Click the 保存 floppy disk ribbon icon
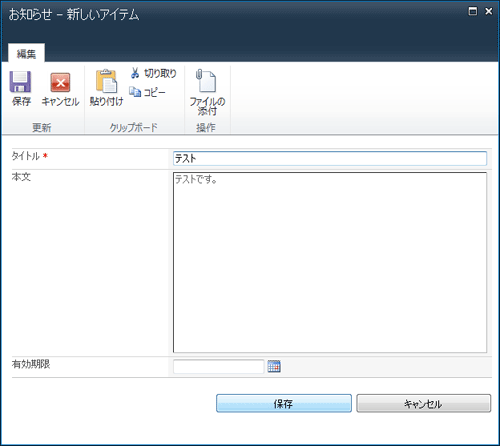 pos(21,82)
